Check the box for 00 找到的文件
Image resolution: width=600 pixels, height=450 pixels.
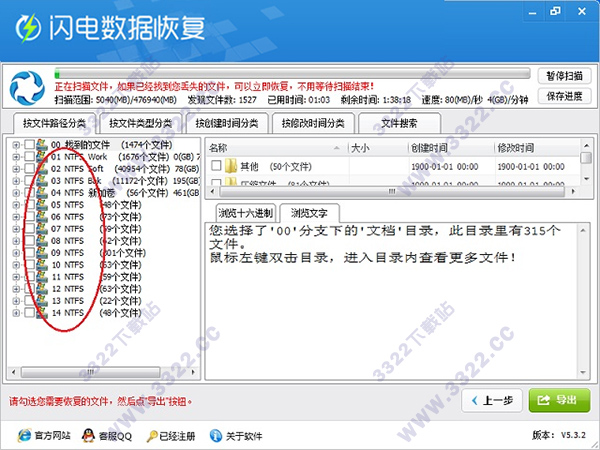[29, 145]
